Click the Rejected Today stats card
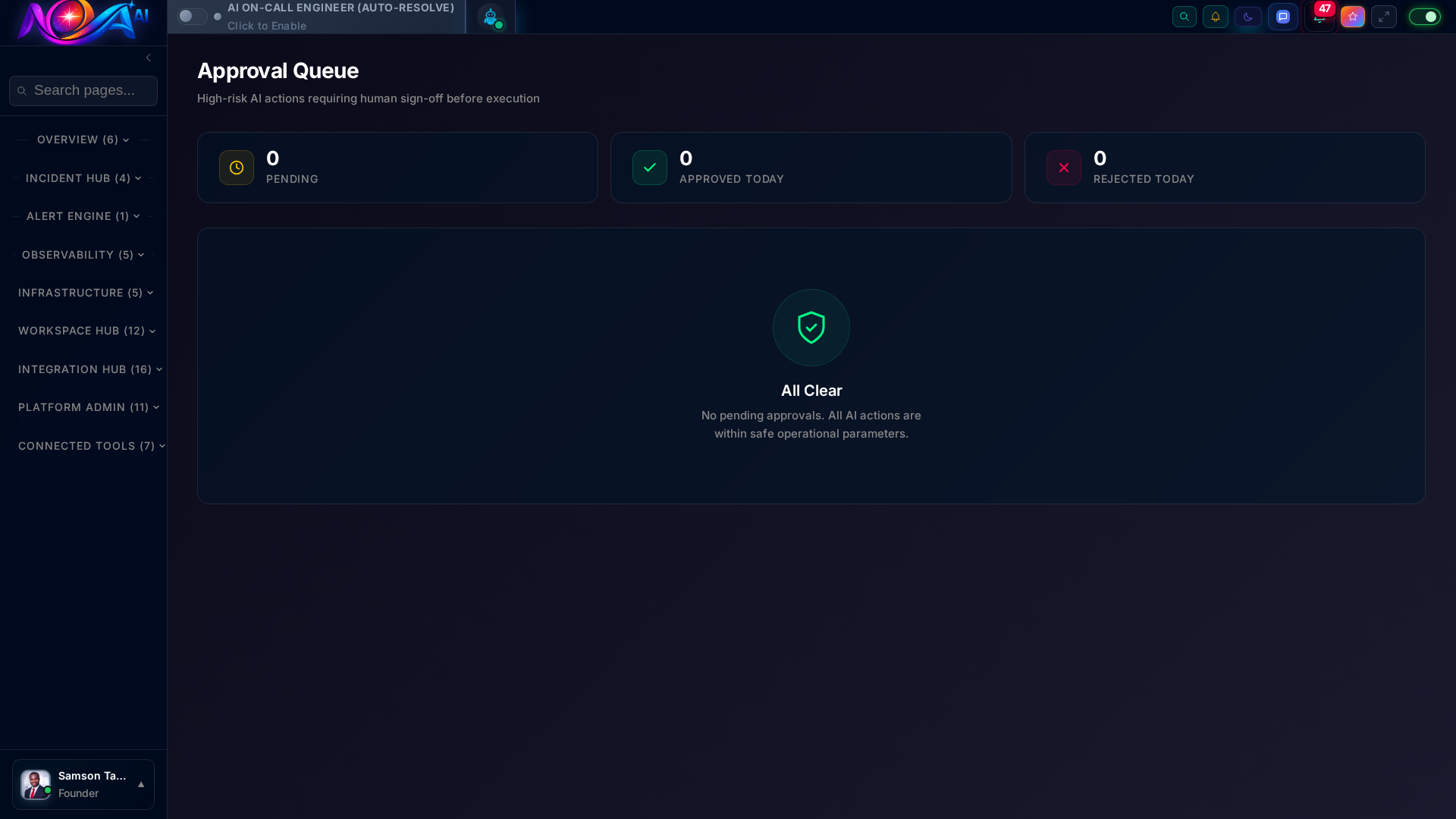Image resolution: width=1456 pixels, height=819 pixels. click(1225, 167)
